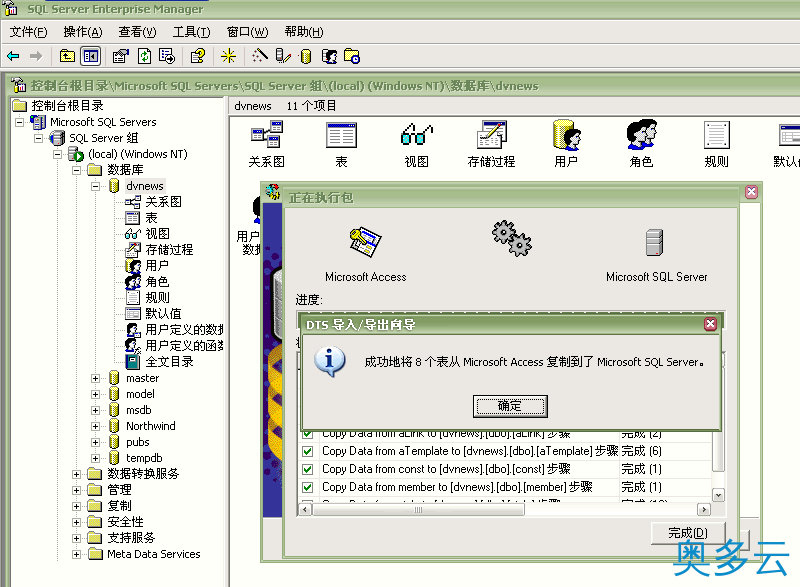Open the 表 icon in dvnews pane
Image resolution: width=800 pixels, height=587 pixels.
341,135
